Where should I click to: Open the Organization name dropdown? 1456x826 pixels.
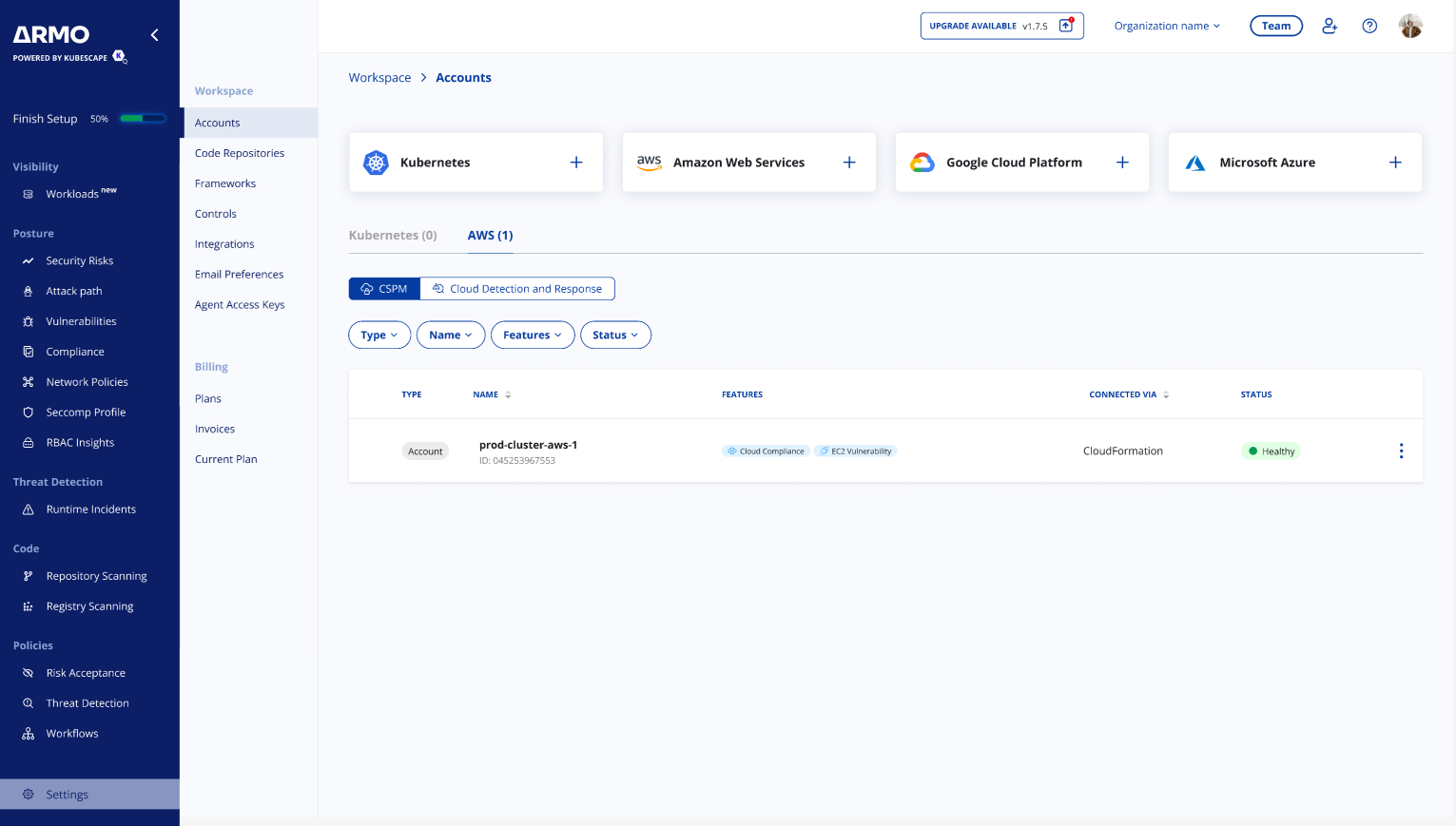pyautogui.click(x=1167, y=27)
